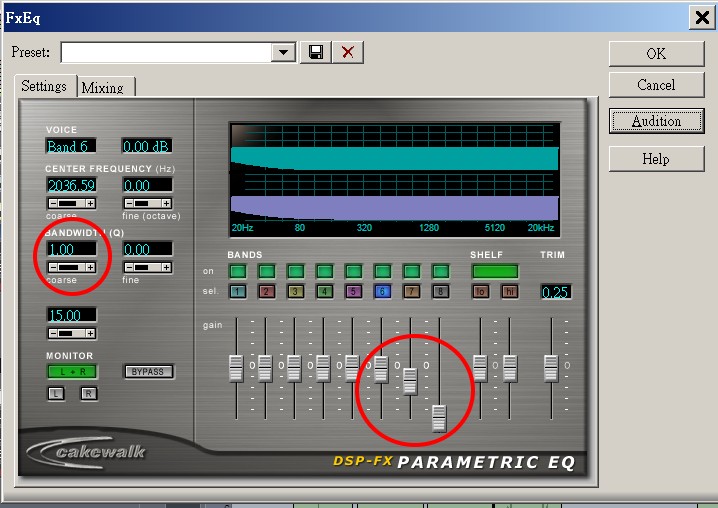Select the hi shelf button
The height and width of the screenshot is (508, 718).
point(510,292)
